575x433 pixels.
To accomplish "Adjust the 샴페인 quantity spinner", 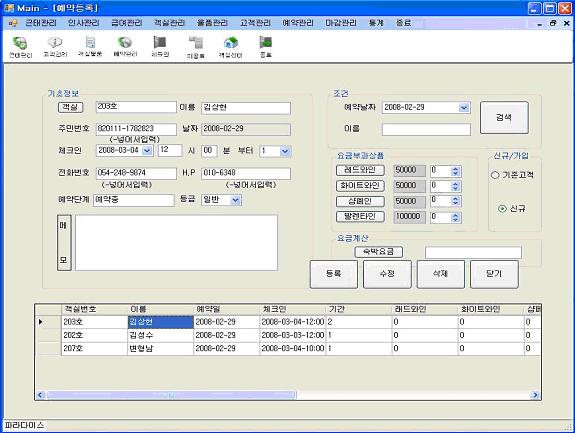I will click(x=455, y=201).
